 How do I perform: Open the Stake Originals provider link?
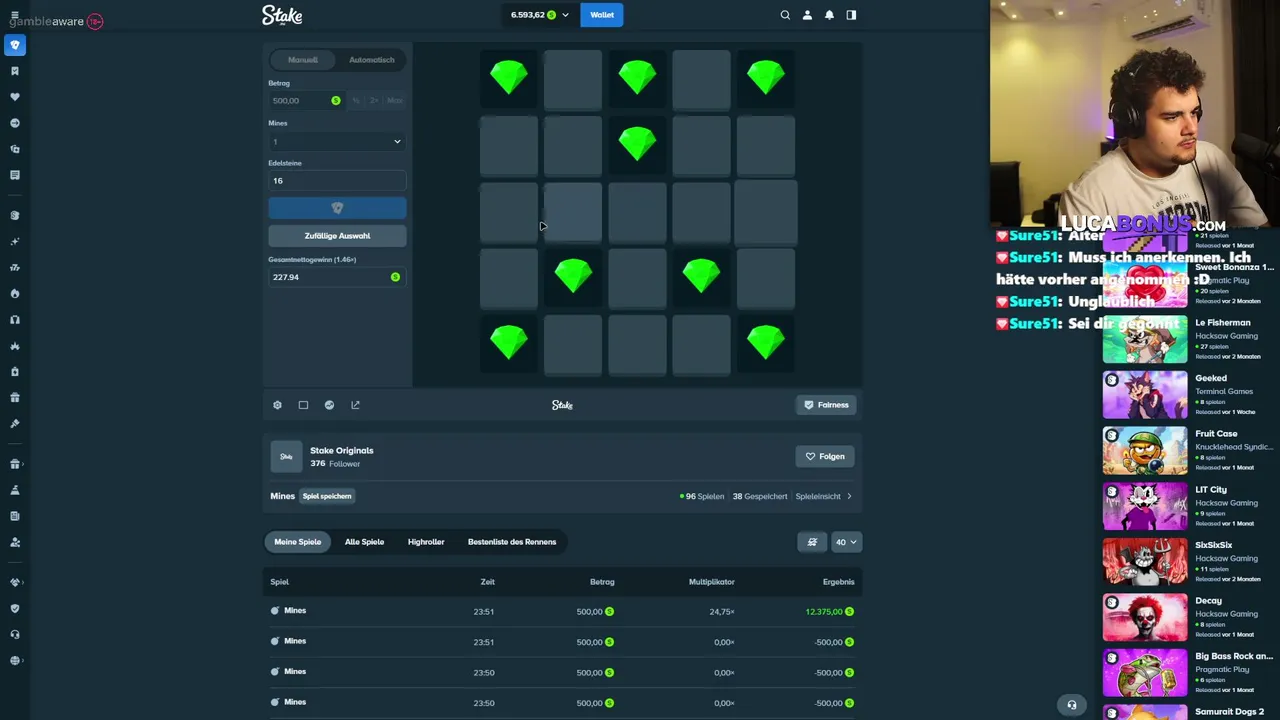(x=341, y=450)
